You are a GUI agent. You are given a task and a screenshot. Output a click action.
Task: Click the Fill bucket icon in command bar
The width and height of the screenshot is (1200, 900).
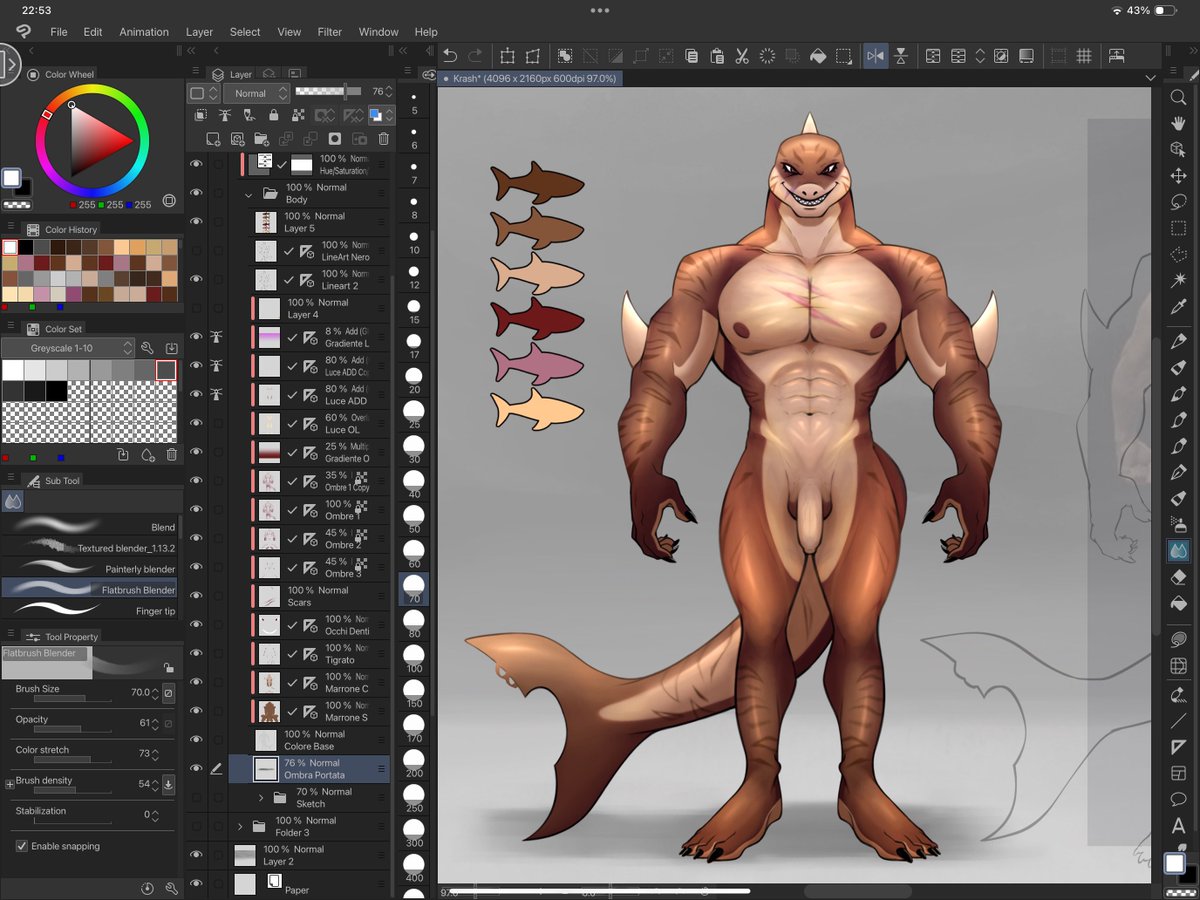point(818,56)
